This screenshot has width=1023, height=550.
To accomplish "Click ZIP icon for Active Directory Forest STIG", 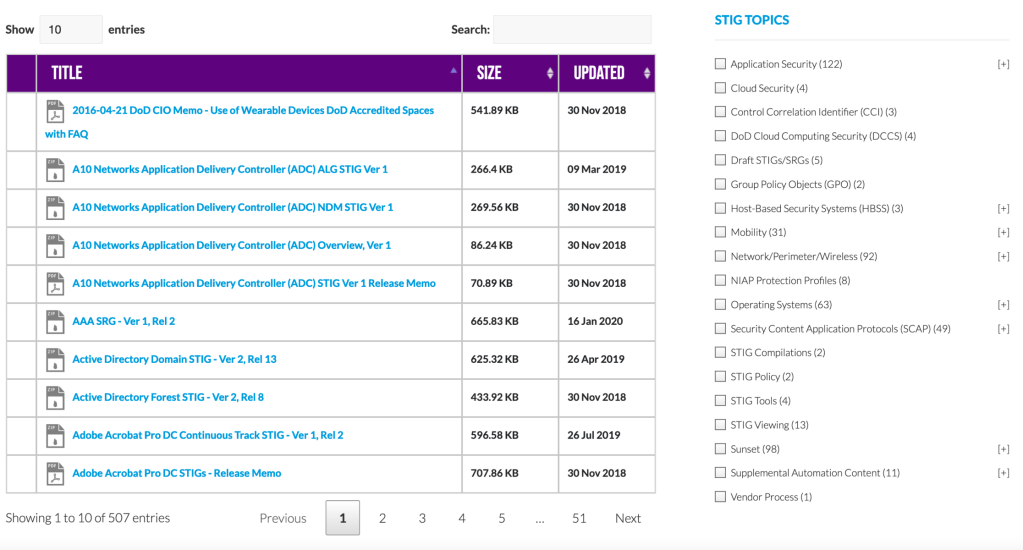I will [55, 398].
